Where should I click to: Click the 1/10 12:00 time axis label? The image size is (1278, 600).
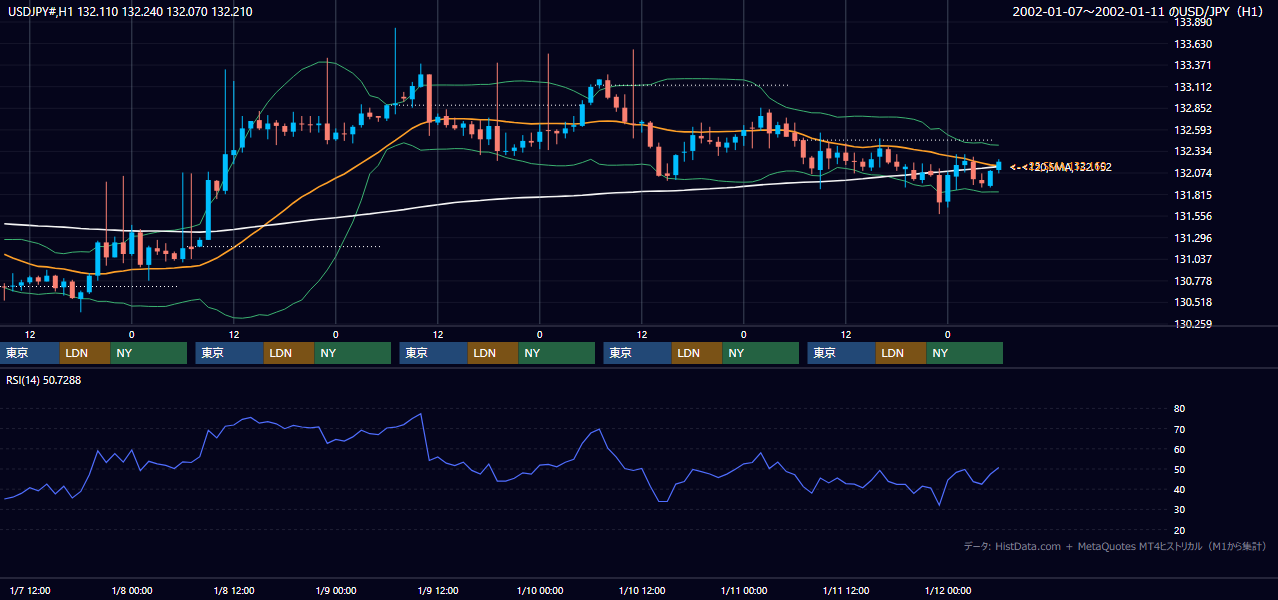click(642, 590)
